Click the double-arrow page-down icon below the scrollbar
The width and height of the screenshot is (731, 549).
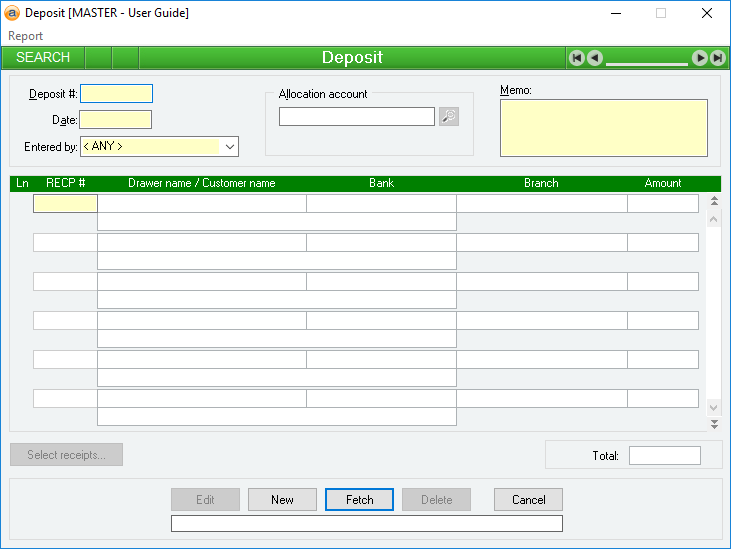coord(714,424)
